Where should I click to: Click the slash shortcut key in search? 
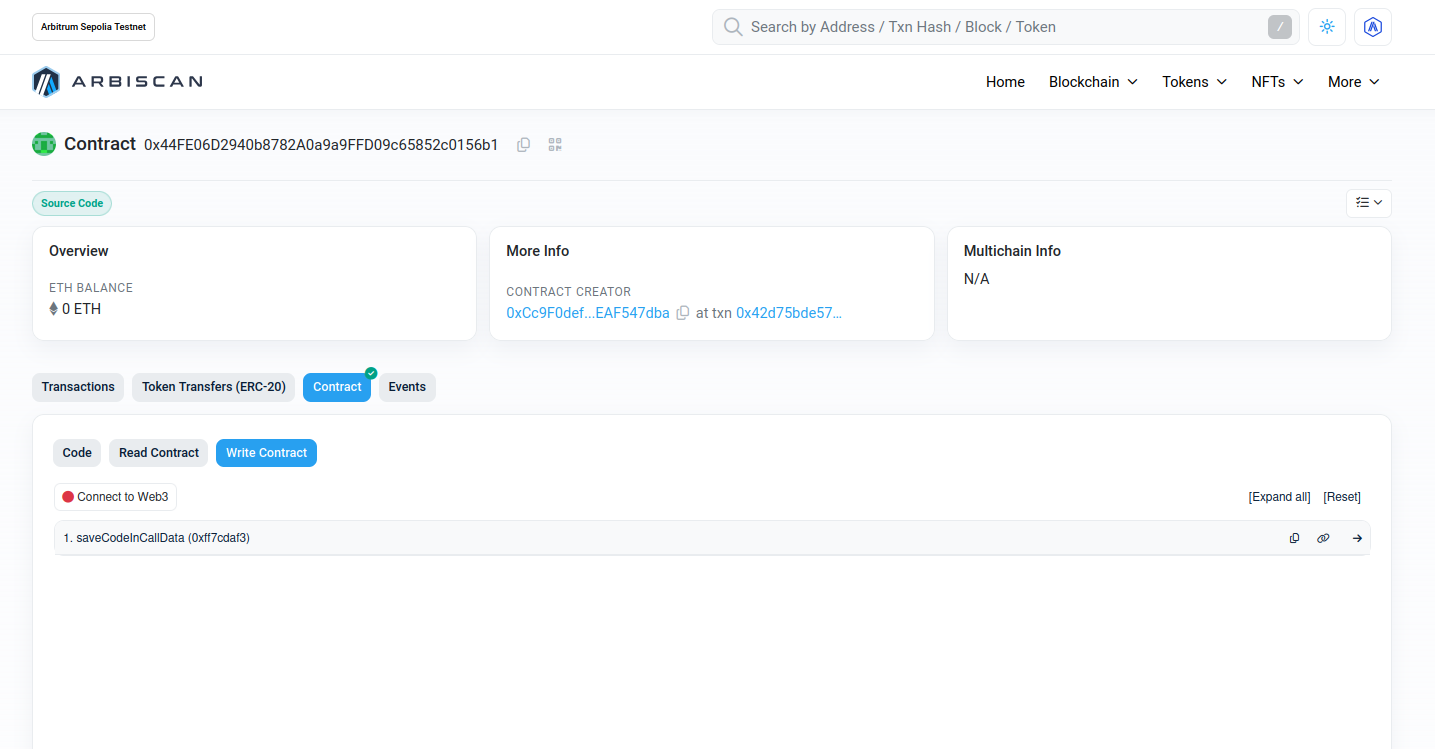(1280, 27)
